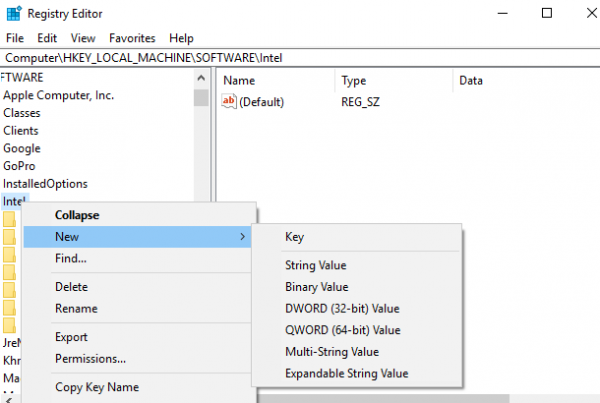Open the View menu
The height and width of the screenshot is (403, 600).
coord(83,38)
